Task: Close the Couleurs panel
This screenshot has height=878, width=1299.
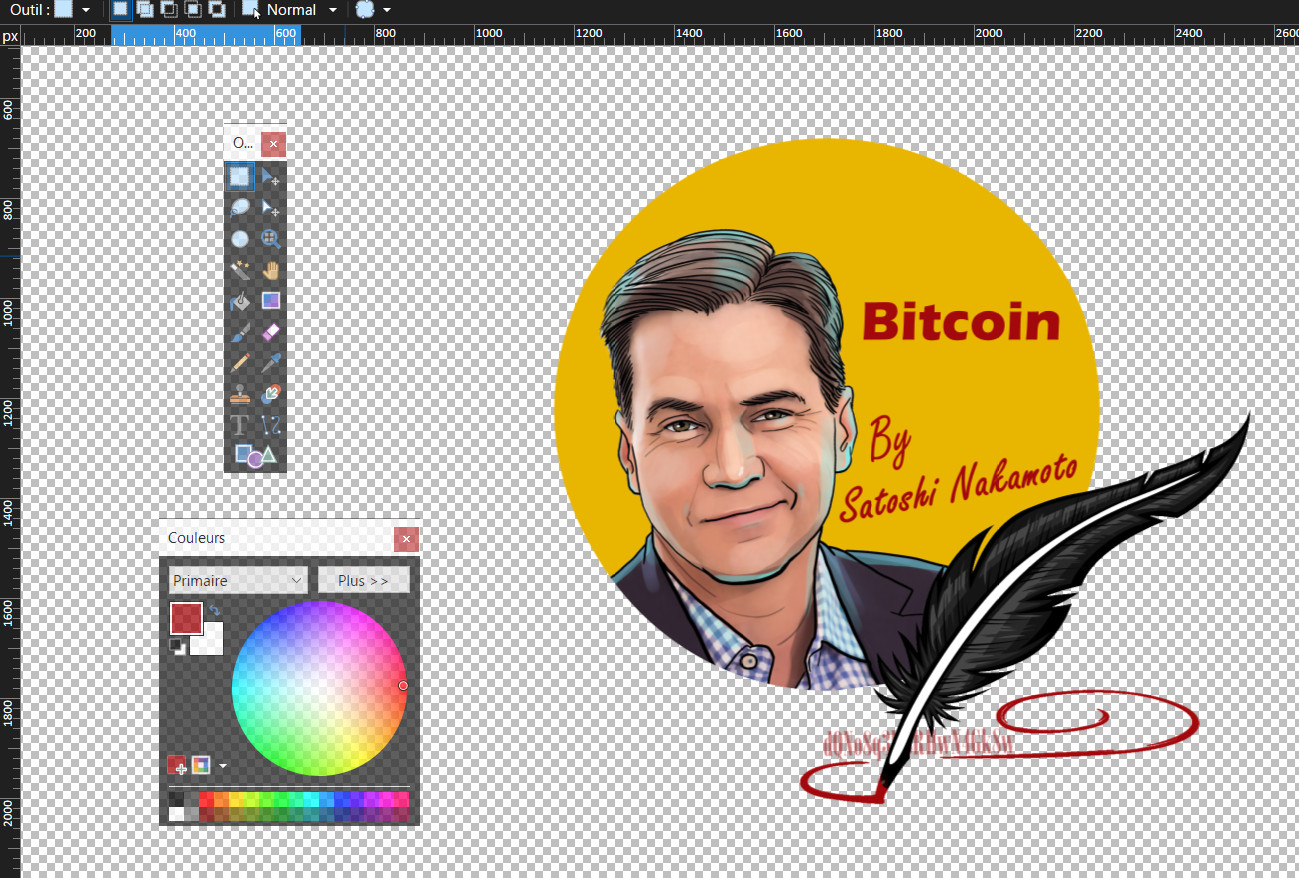Action: point(406,540)
